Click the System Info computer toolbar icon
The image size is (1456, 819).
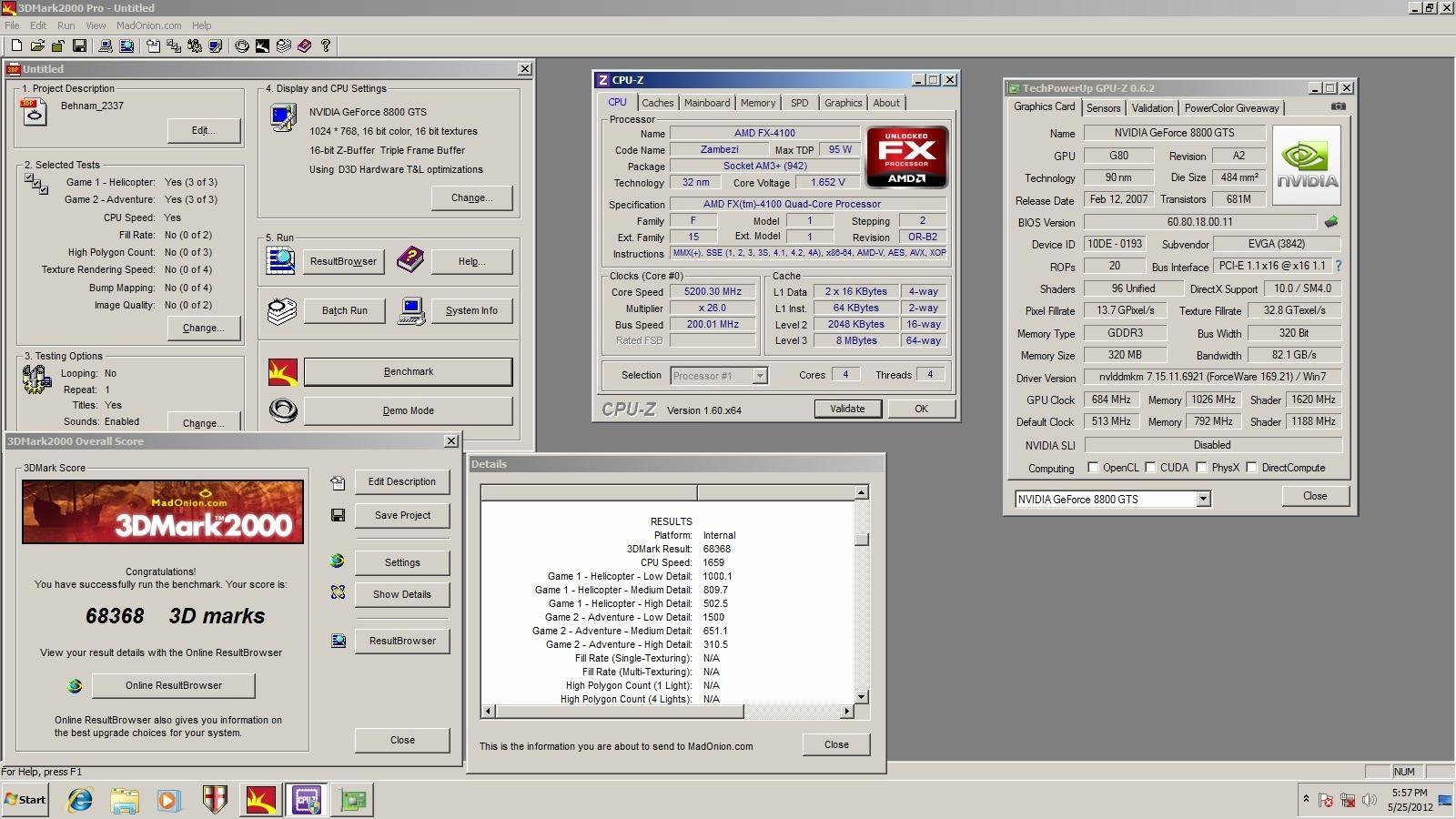(x=106, y=45)
